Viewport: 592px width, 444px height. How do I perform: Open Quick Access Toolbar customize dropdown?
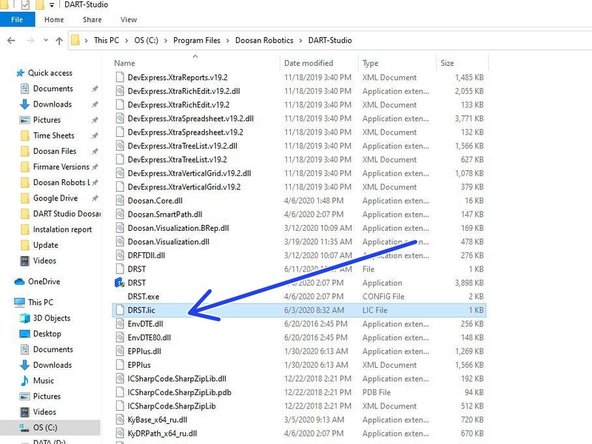(52, 5)
